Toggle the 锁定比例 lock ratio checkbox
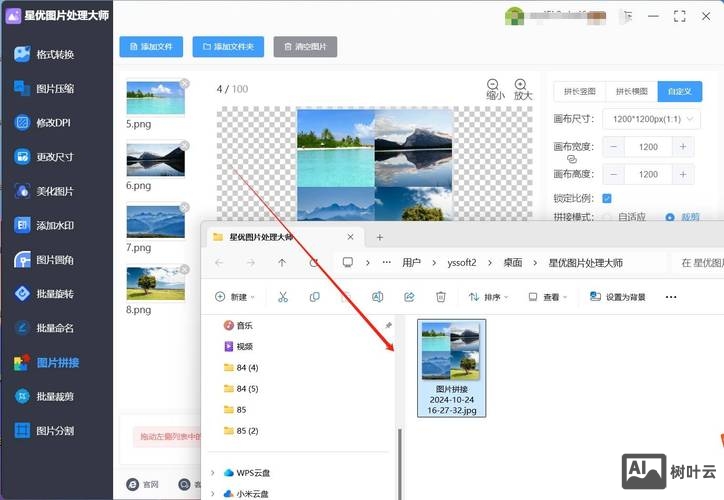Screen dimensions: 724x500 pyautogui.click(x=607, y=199)
